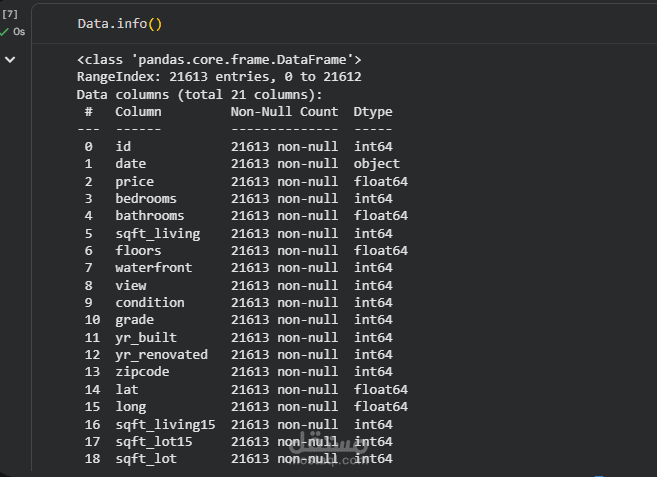The height and width of the screenshot is (477, 657).
Task: Click the 'Column' header in output
Action: tap(138, 112)
